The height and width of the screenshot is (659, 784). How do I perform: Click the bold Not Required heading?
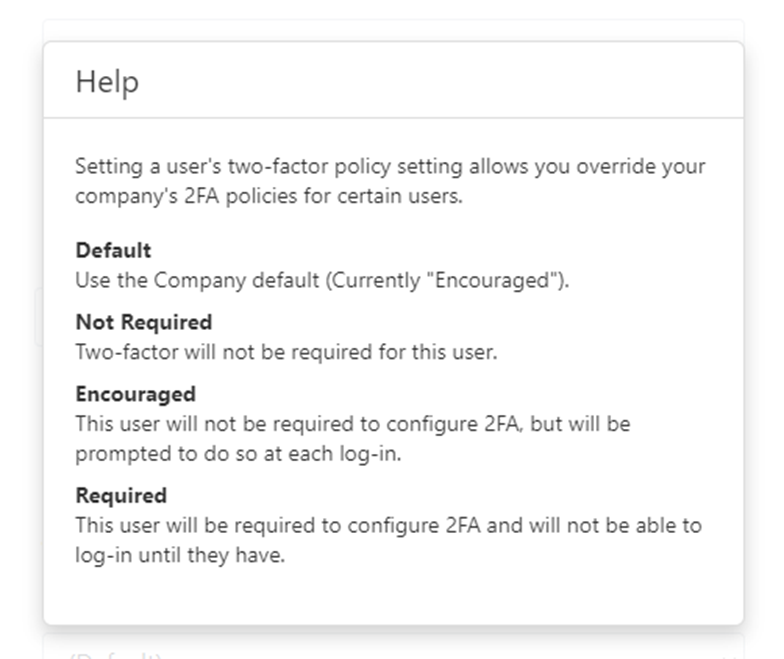144,322
